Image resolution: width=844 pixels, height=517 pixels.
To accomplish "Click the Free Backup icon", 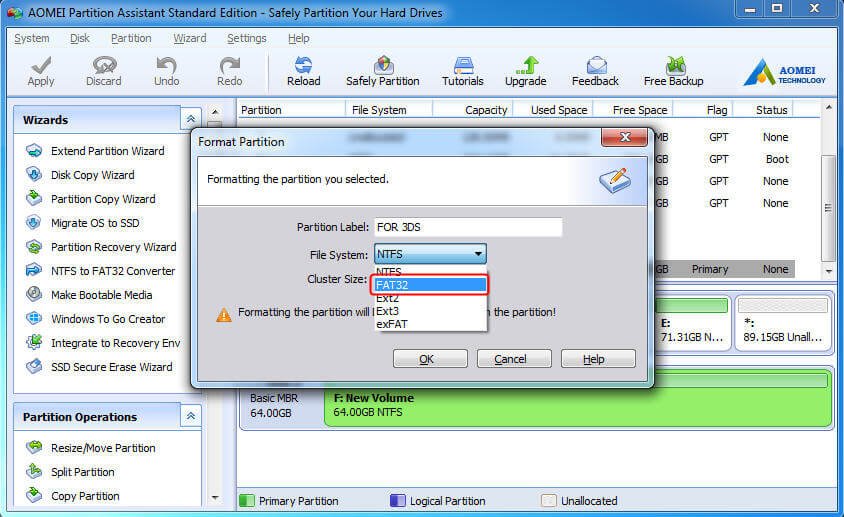I will 674,66.
